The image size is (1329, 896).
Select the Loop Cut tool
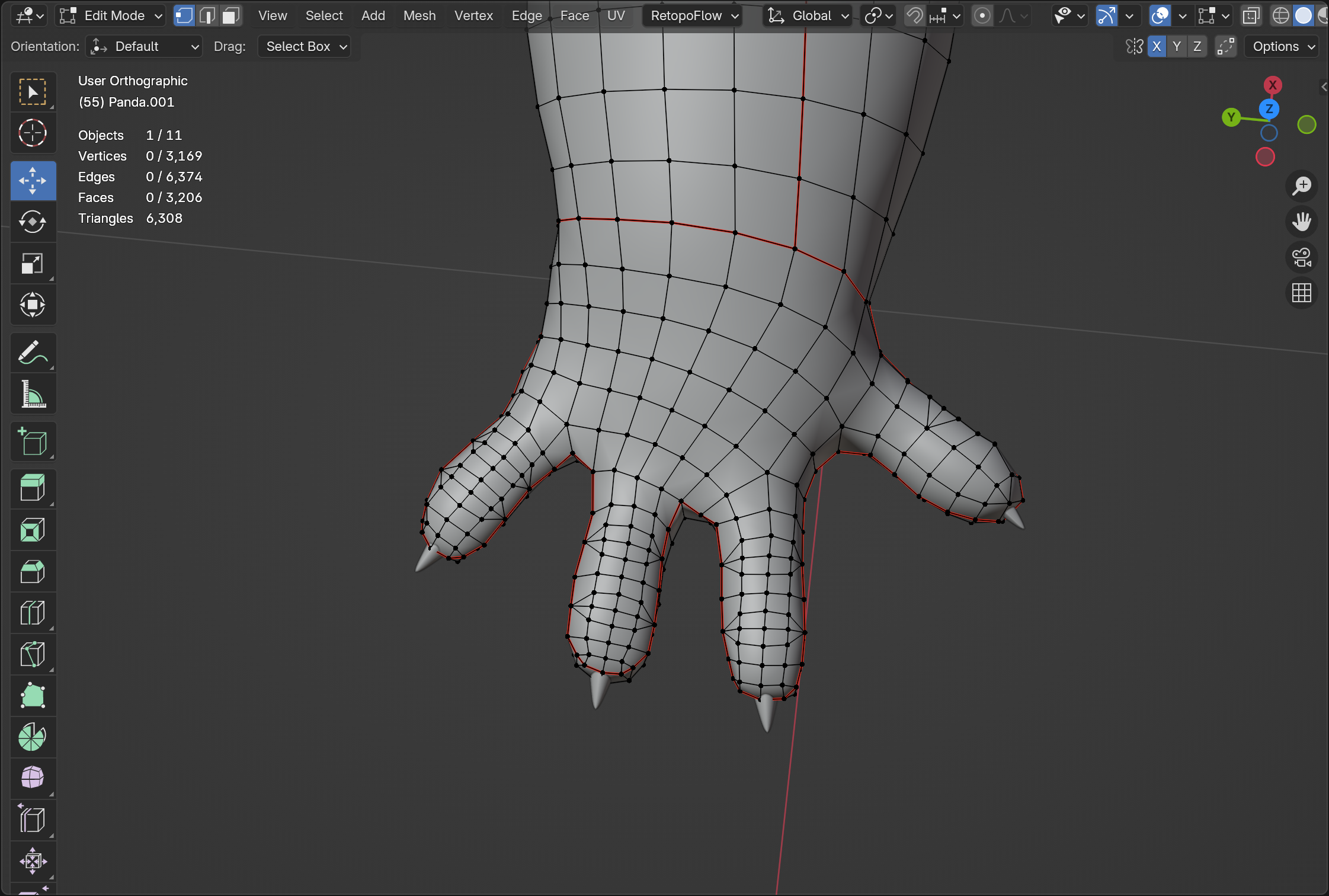[33, 613]
